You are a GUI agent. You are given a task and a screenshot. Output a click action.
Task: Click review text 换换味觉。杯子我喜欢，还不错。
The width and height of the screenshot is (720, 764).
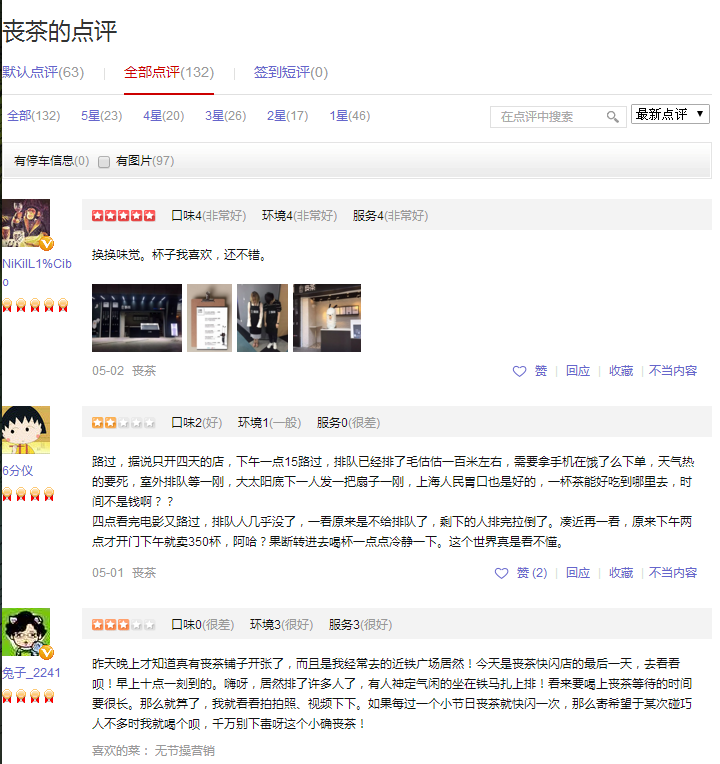(179, 255)
